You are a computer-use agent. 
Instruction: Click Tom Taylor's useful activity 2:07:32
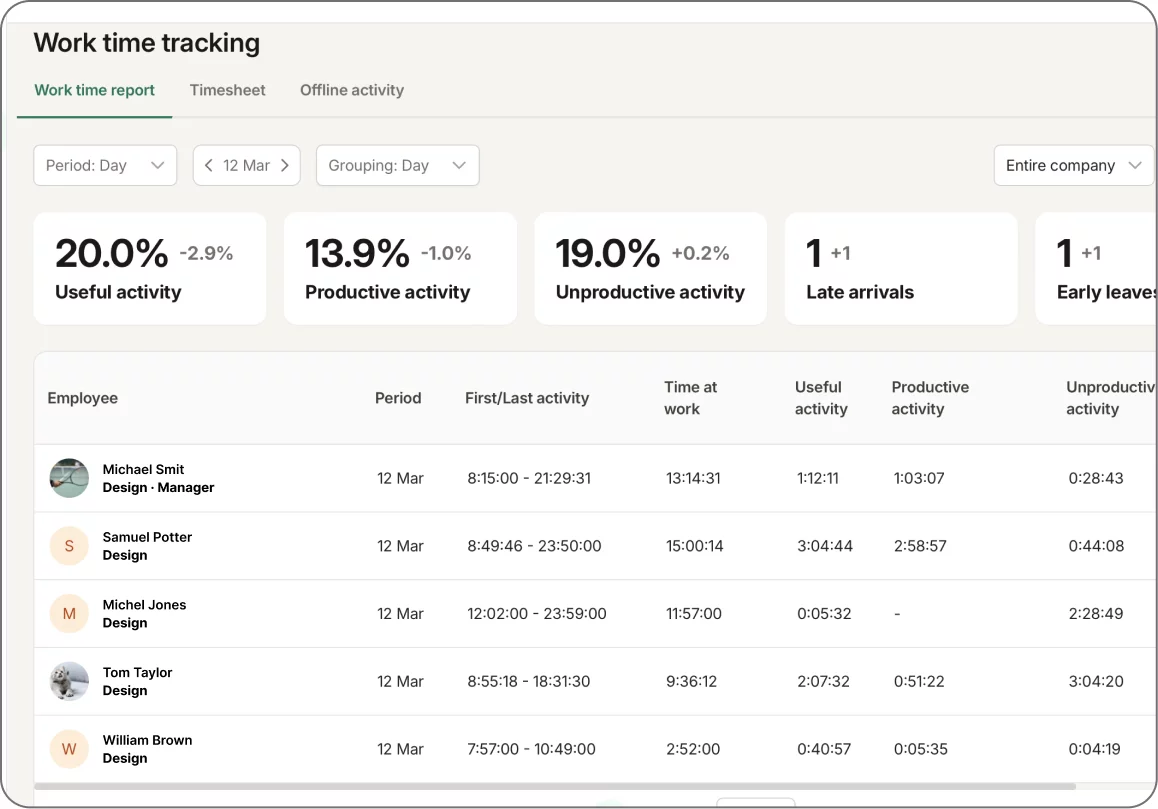(823, 681)
